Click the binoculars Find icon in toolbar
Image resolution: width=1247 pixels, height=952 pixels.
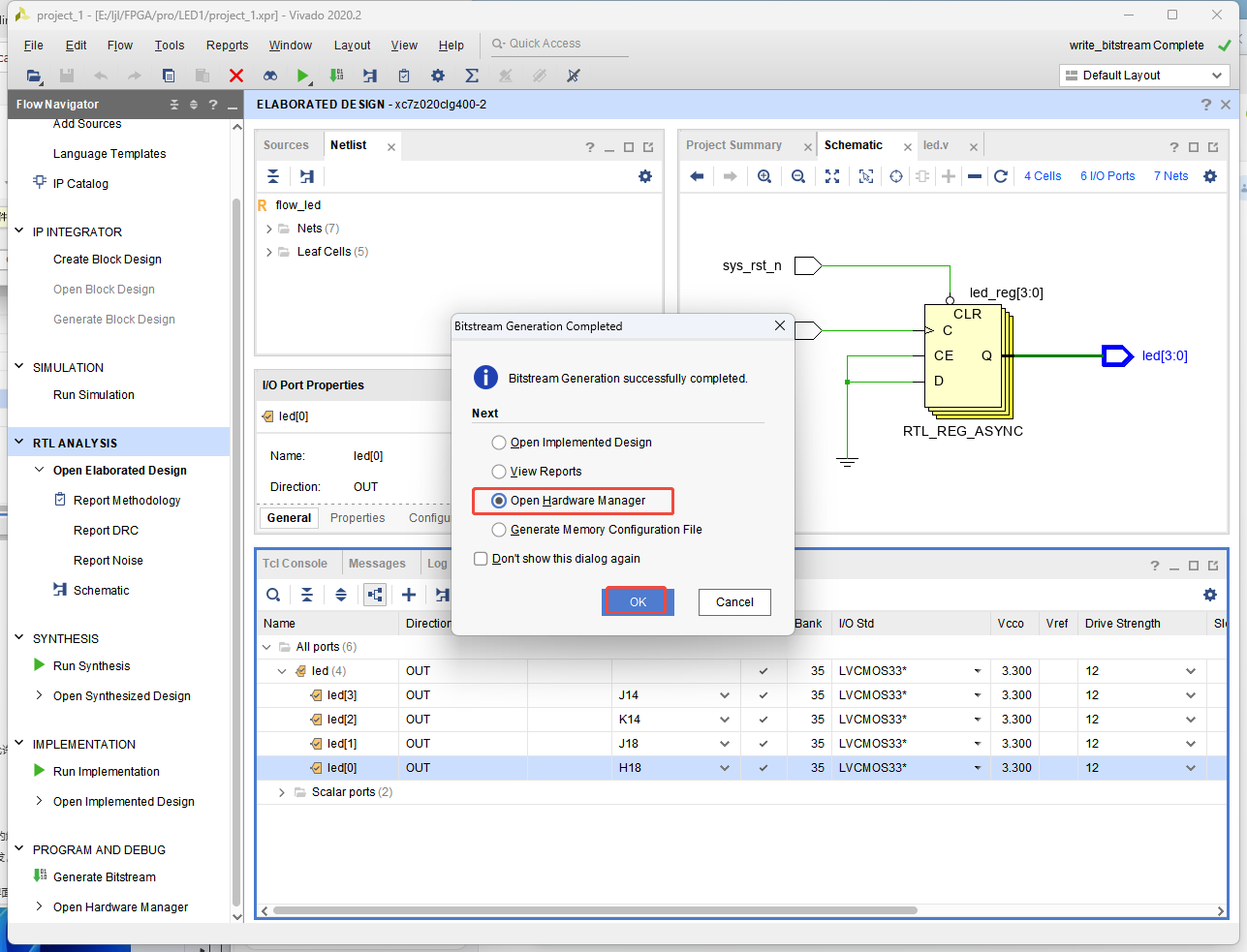tap(270, 76)
